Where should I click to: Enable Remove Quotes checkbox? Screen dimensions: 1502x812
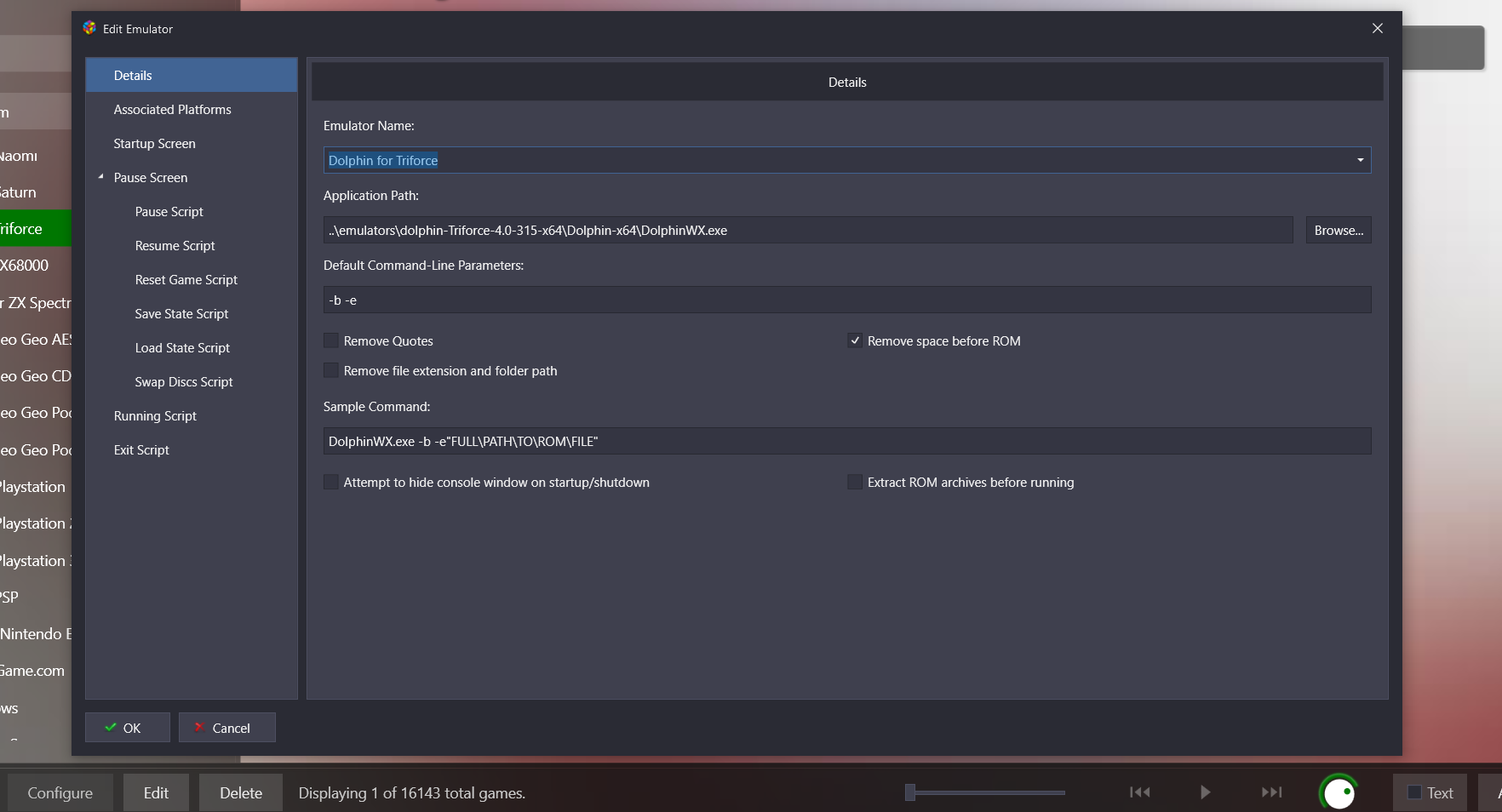(x=331, y=340)
